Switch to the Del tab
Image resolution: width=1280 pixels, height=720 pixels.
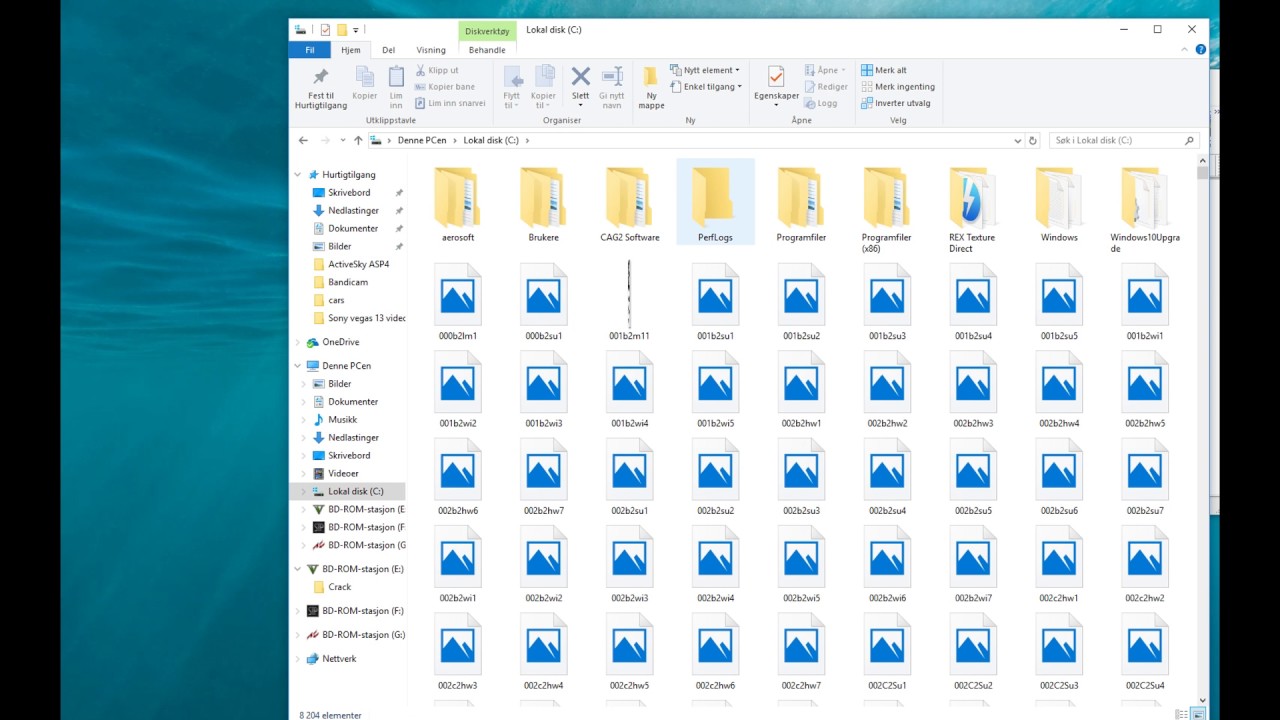click(x=389, y=50)
